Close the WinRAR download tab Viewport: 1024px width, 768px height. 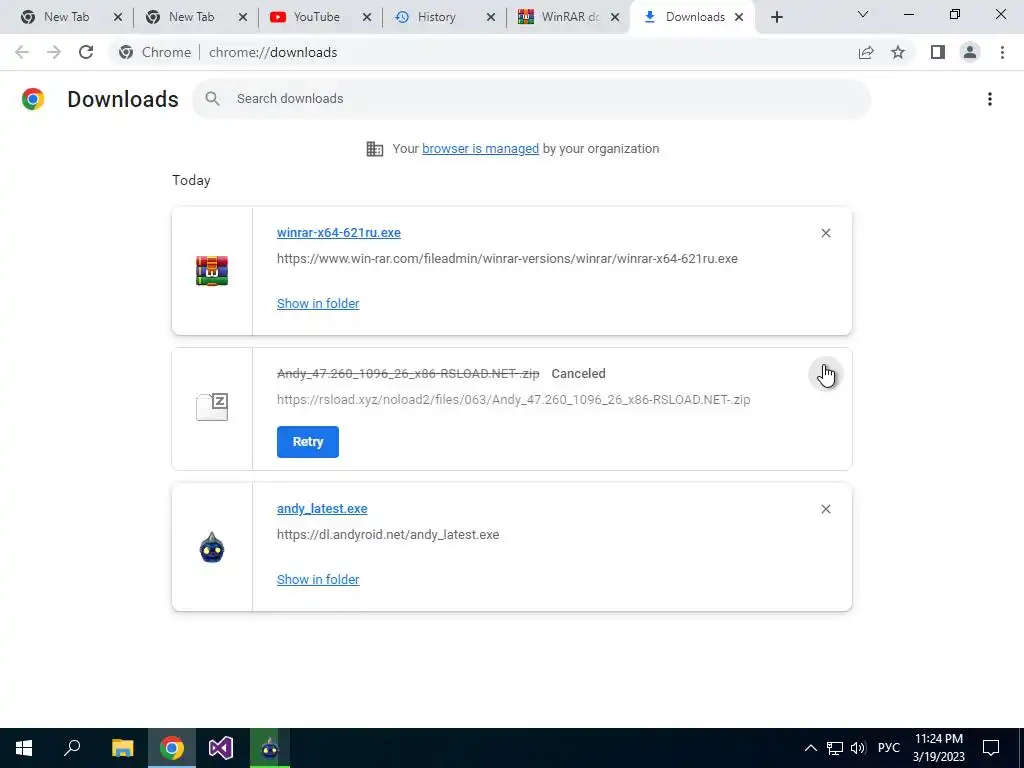pyautogui.click(x=615, y=17)
